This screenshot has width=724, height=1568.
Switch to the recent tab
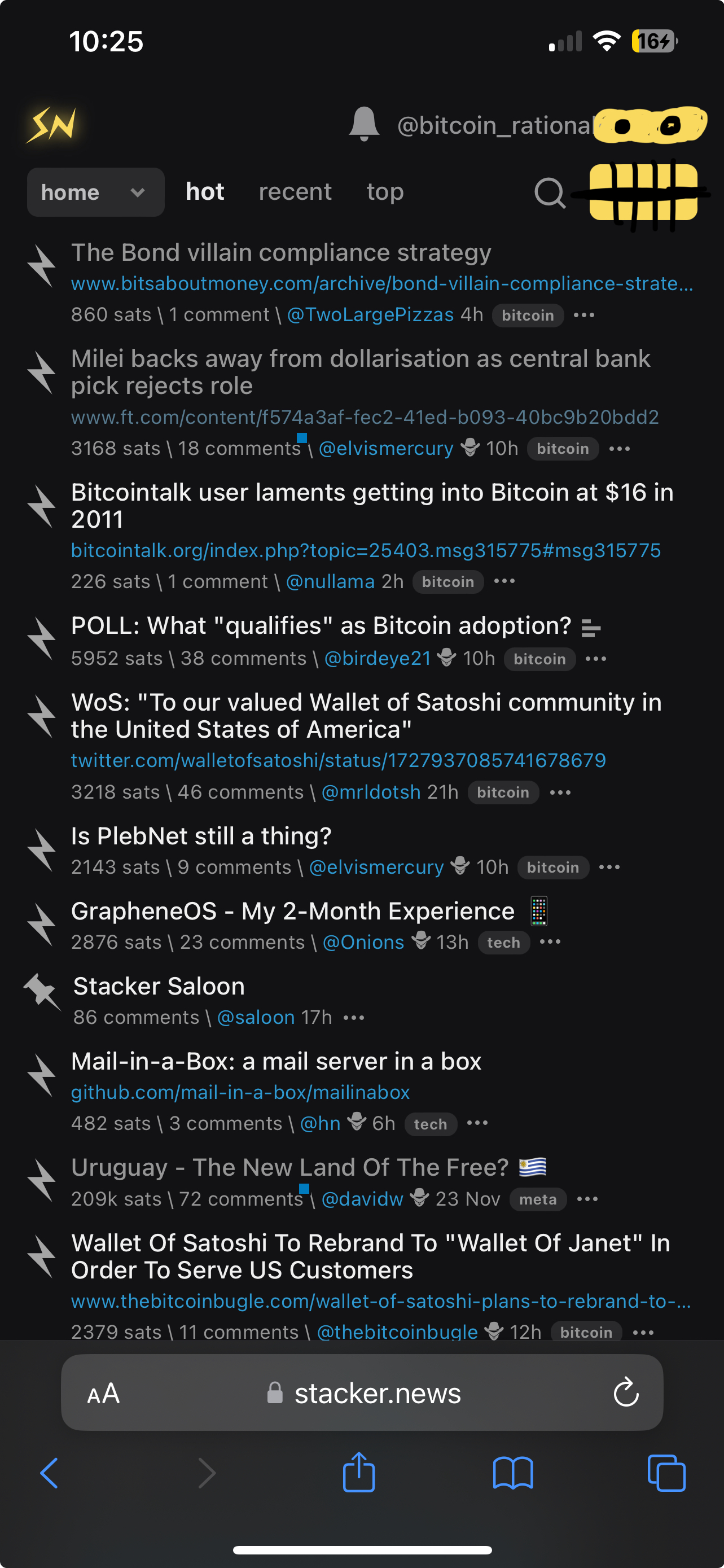pos(295,192)
